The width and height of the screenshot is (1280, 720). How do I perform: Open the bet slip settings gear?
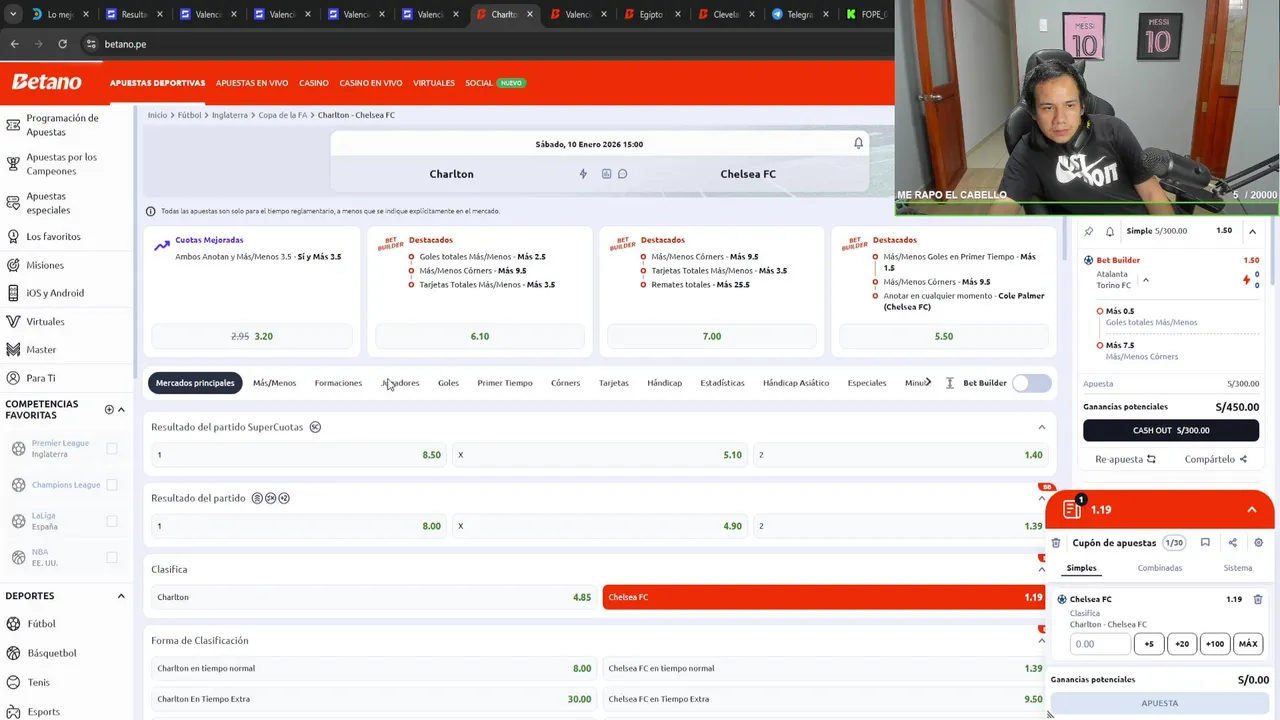1258,543
